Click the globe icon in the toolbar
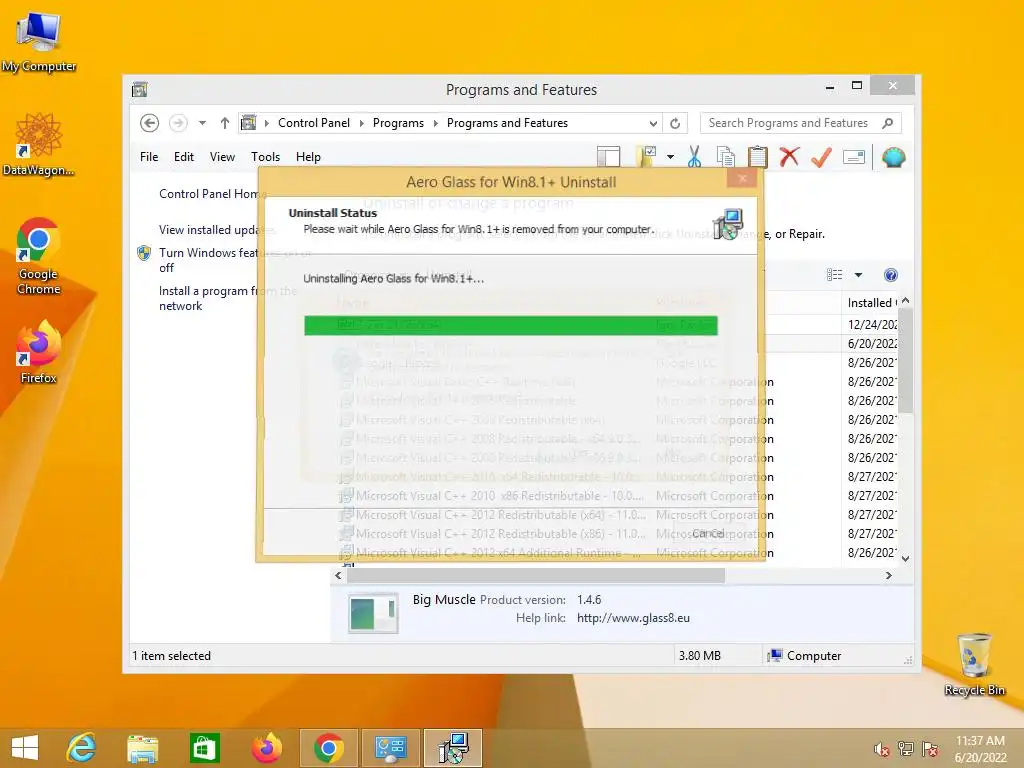The image size is (1024, 768). [x=893, y=157]
